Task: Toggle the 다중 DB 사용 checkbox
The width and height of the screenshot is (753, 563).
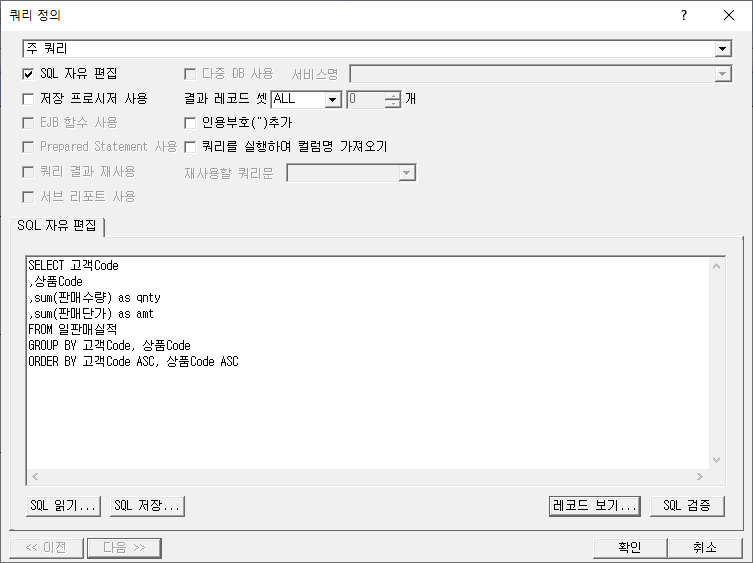Action: [x=190, y=74]
